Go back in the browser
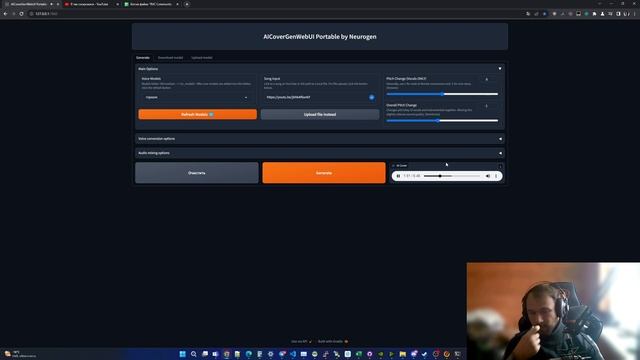The width and height of the screenshot is (640, 360). coord(5,13)
